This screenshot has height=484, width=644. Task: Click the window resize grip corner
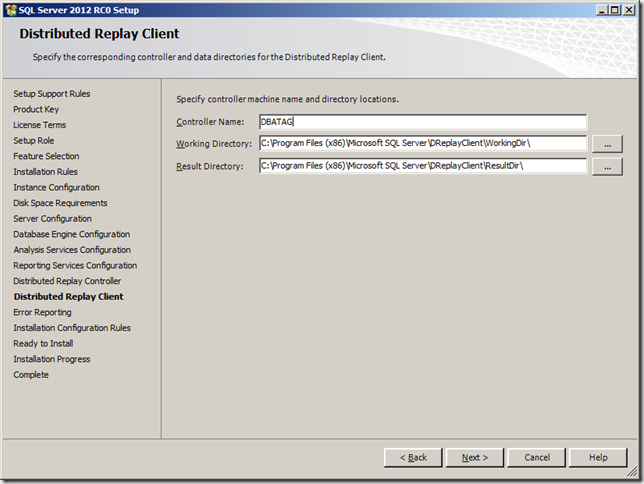tap(632, 473)
